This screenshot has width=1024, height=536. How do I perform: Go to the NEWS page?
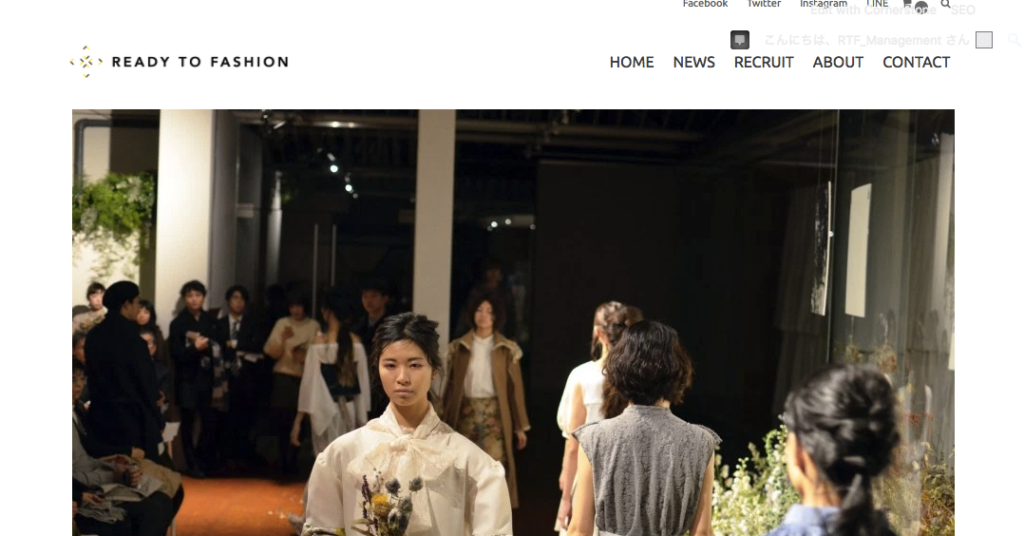coord(694,62)
